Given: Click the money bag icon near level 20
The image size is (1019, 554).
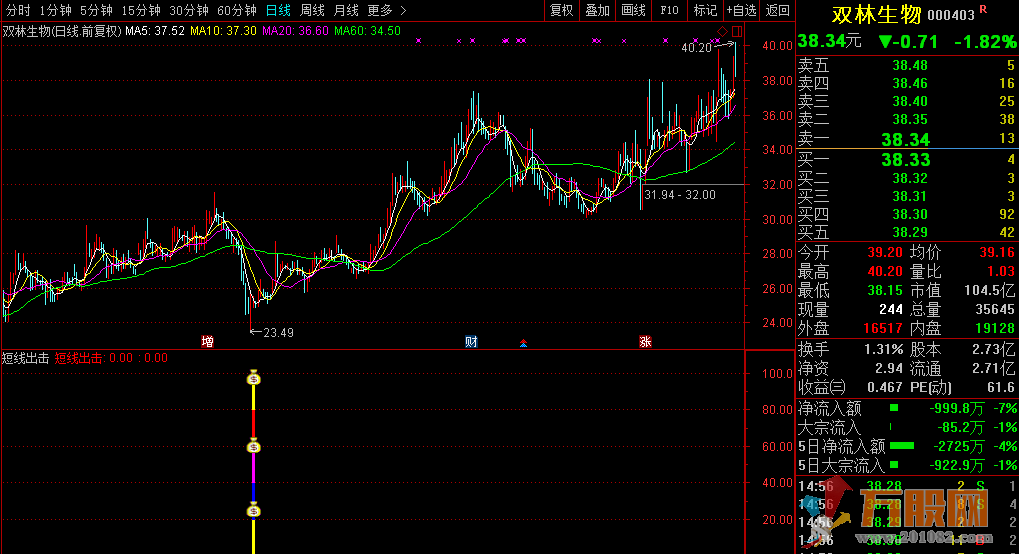Looking at the screenshot, I should point(254,510).
